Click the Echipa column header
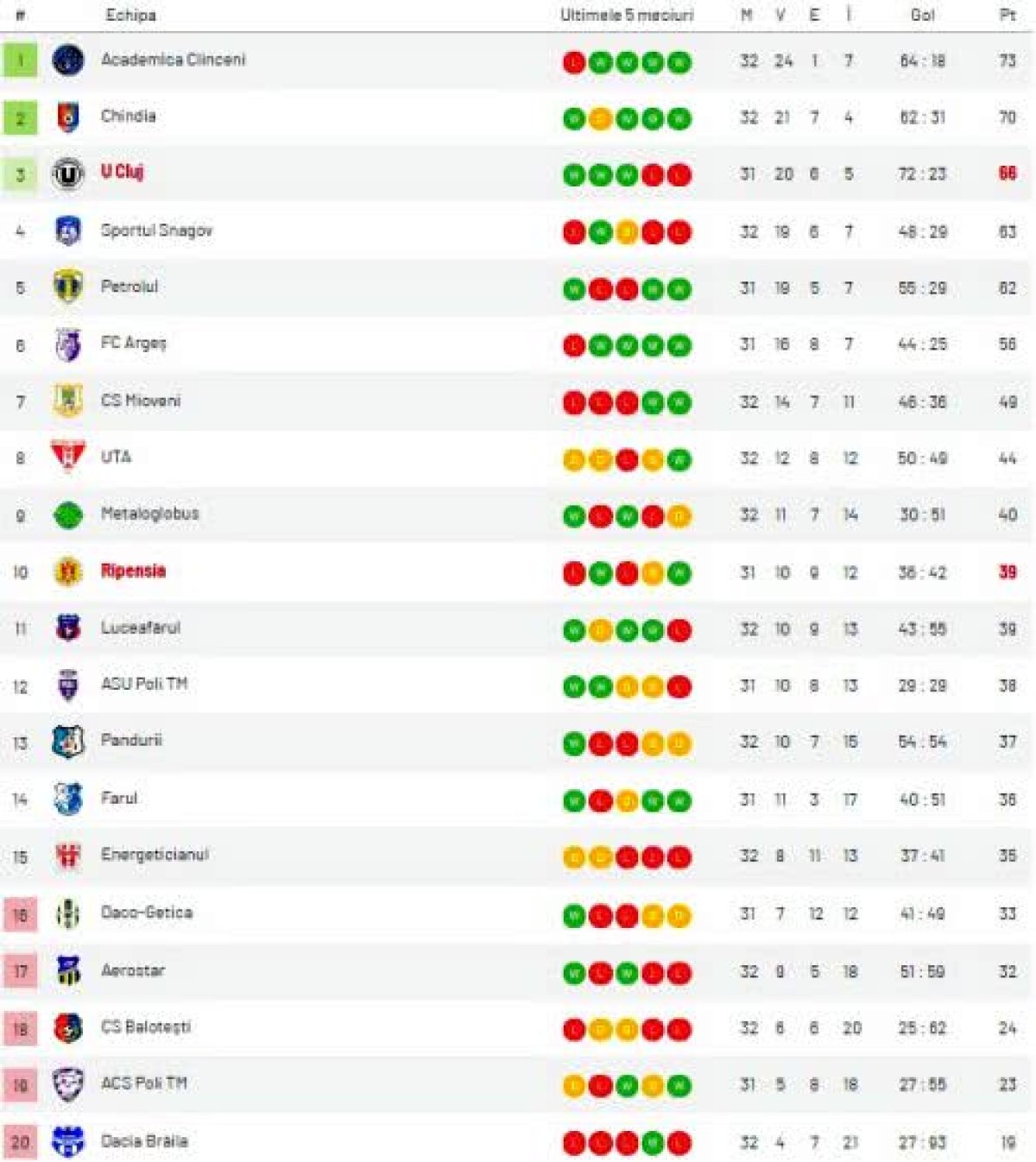 (x=130, y=15)
